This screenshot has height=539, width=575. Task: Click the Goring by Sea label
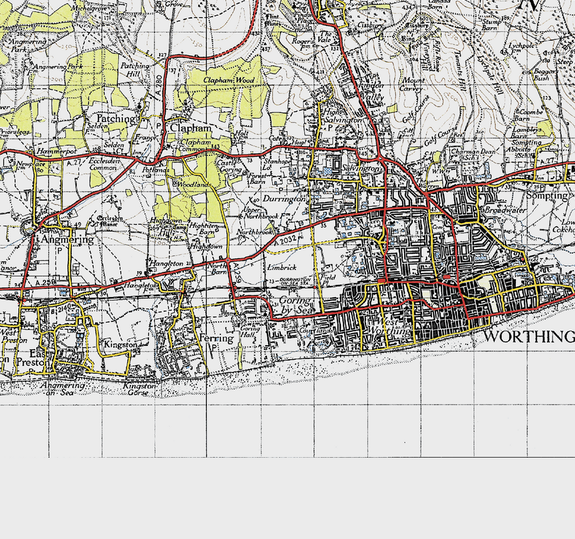click(296, 305)
